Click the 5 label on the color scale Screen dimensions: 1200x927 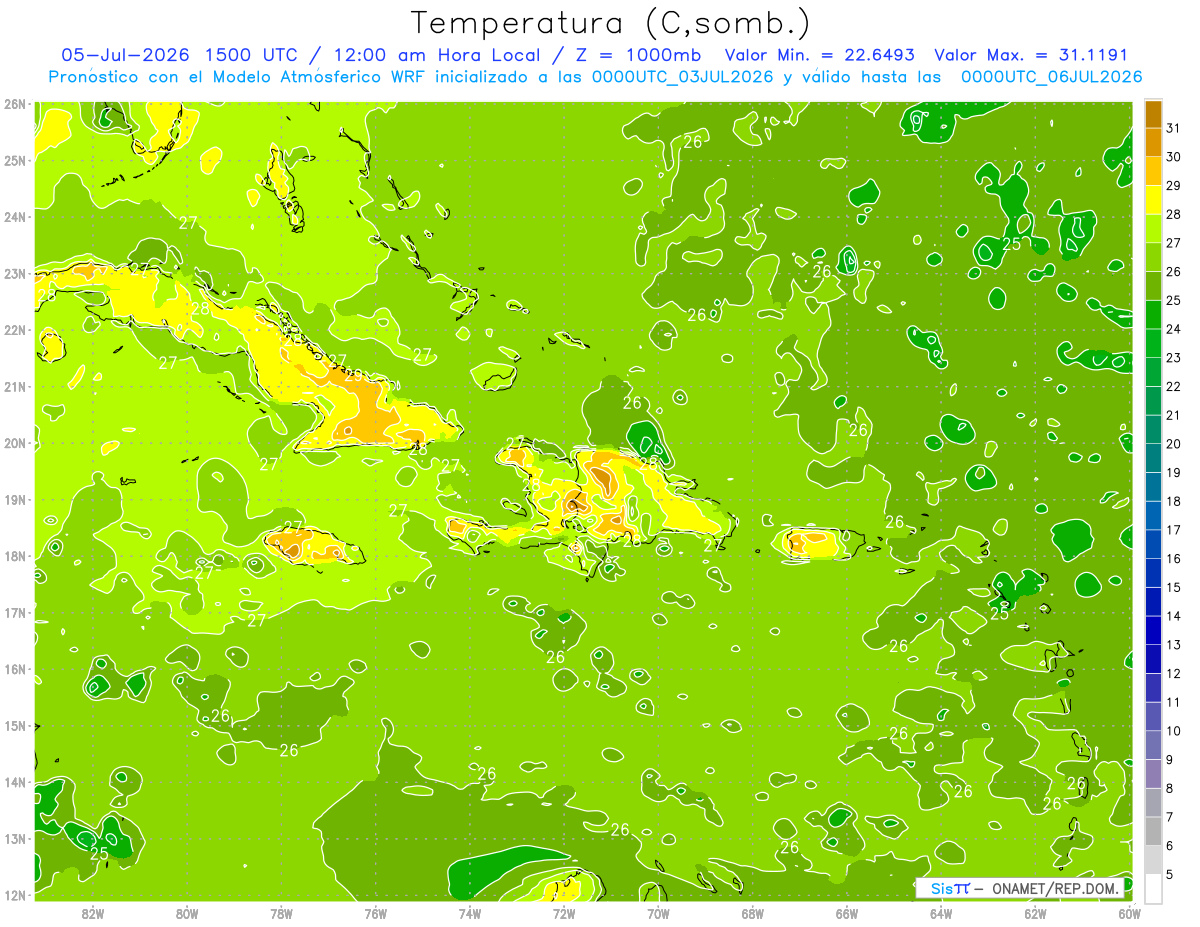pyautogui.click(x=1170, y=874)
